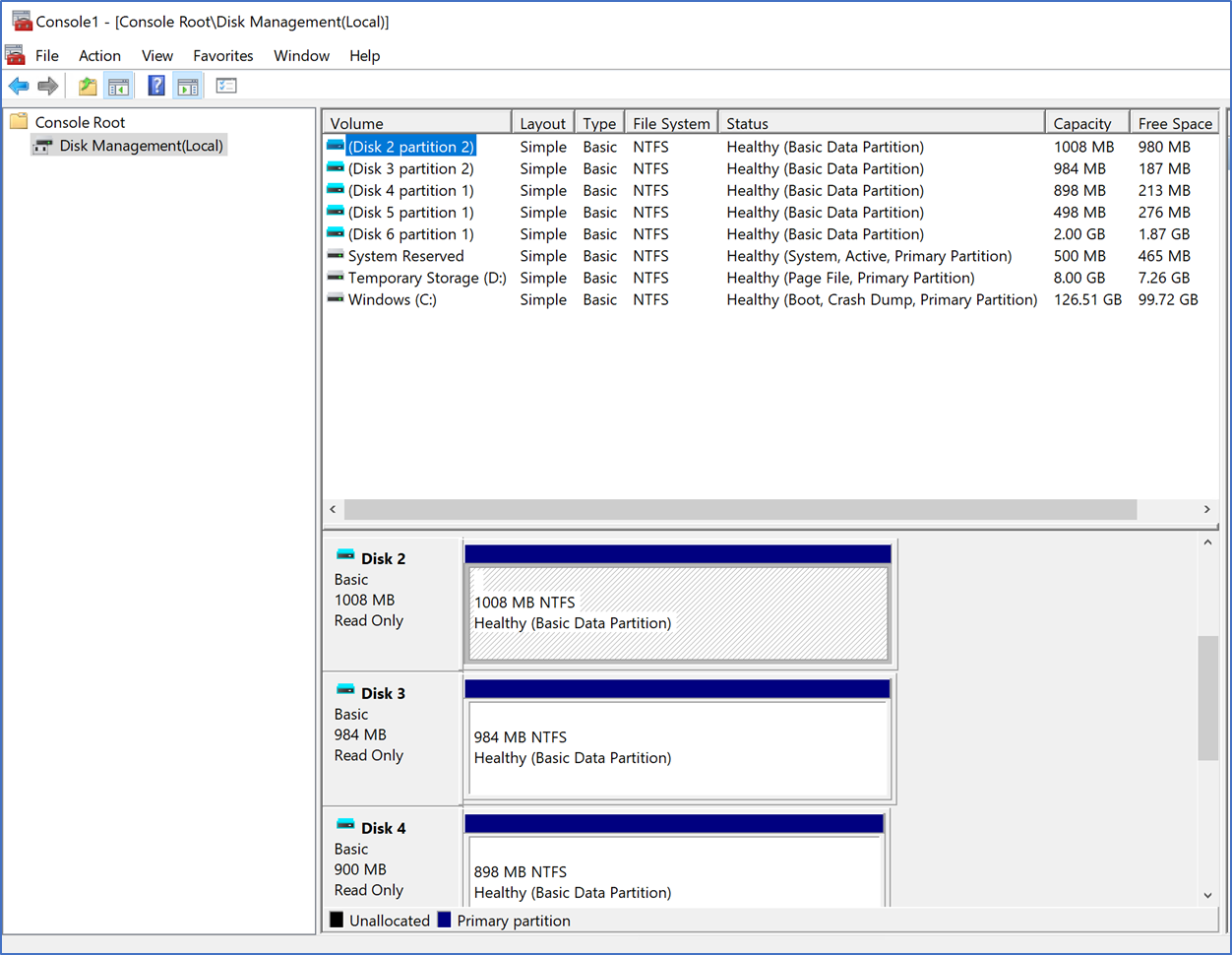Click the System Reserved volume icon
The height and width of the screenshot is (955, 1232).
point(336,256)
